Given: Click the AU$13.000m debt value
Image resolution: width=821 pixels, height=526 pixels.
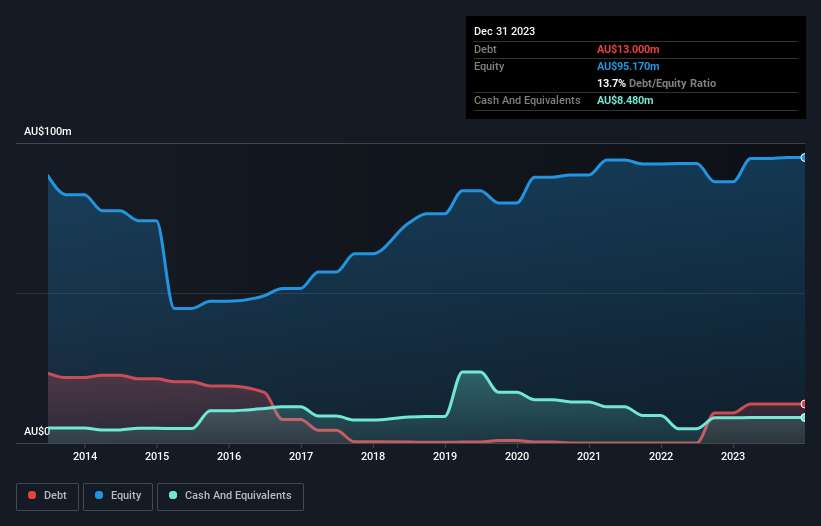Looking at the screenshot, I should tap(628, 49).
